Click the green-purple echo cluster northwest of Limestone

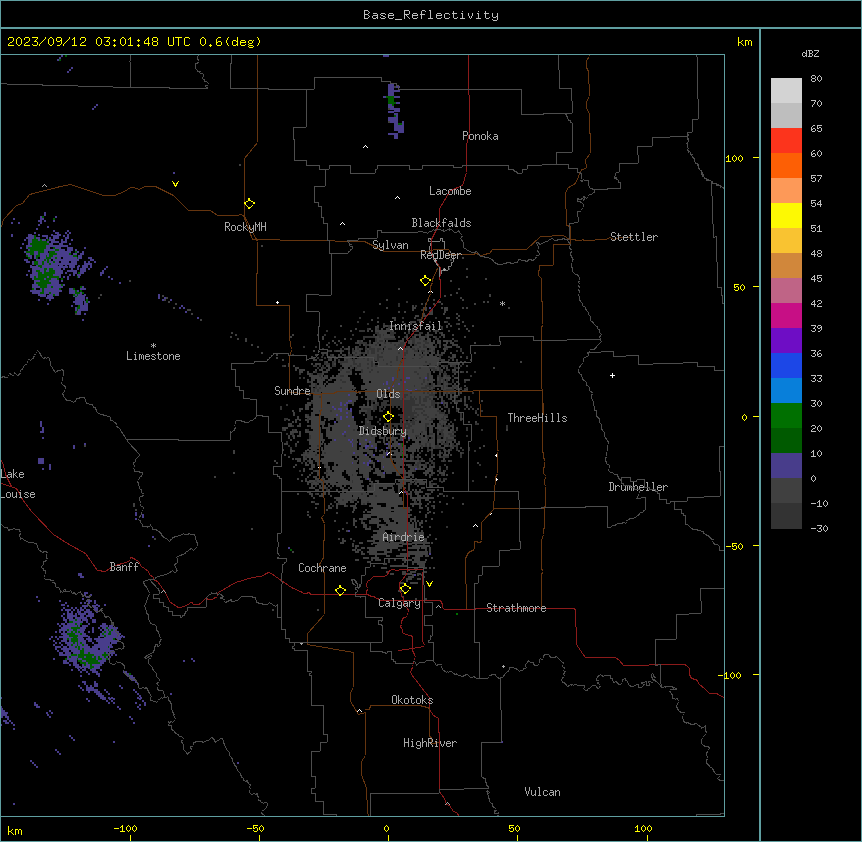tap(55, 264)
